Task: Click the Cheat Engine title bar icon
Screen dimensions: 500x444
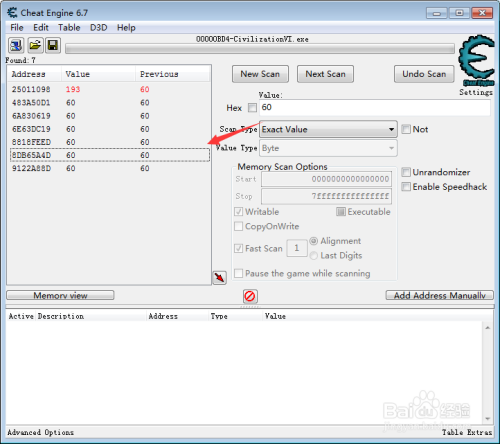Action: click(12, 13)
